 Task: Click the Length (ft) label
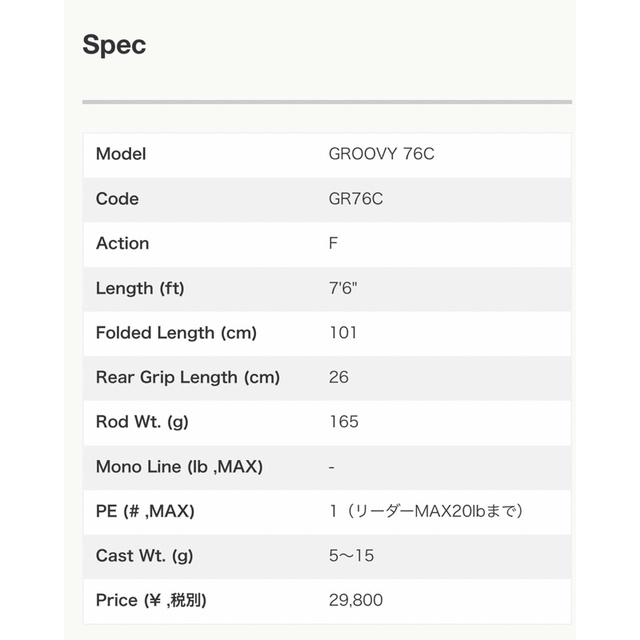click(140, 288)
